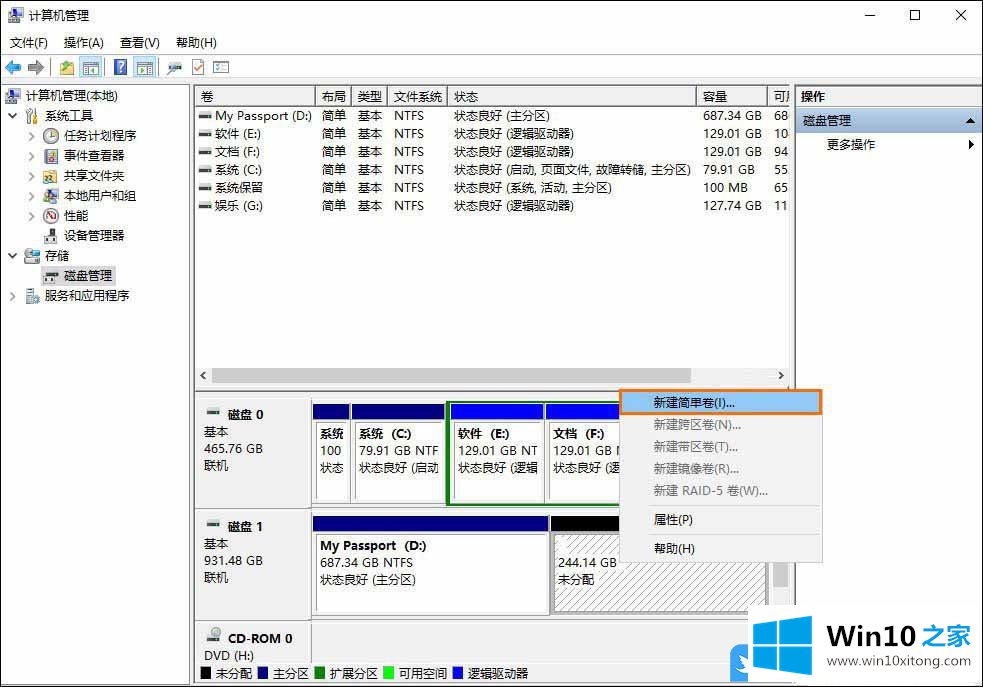This screenshot has height=687, width=983.
Task: Collapse the 系统工具 tree node
Action: [x=13, y=116]
